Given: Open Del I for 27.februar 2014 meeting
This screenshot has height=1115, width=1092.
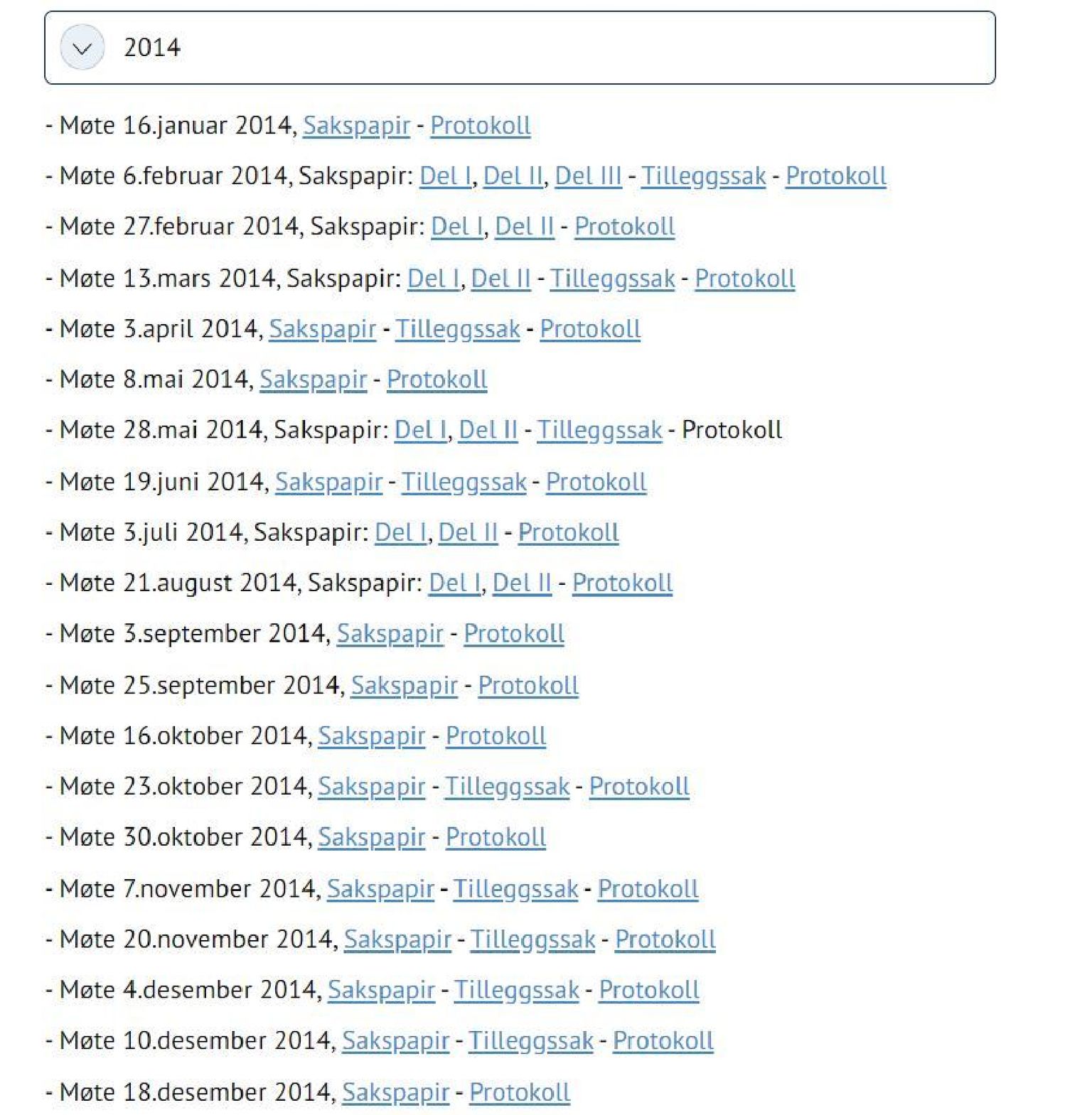Looking at the screenshot, I should point(456,227).
